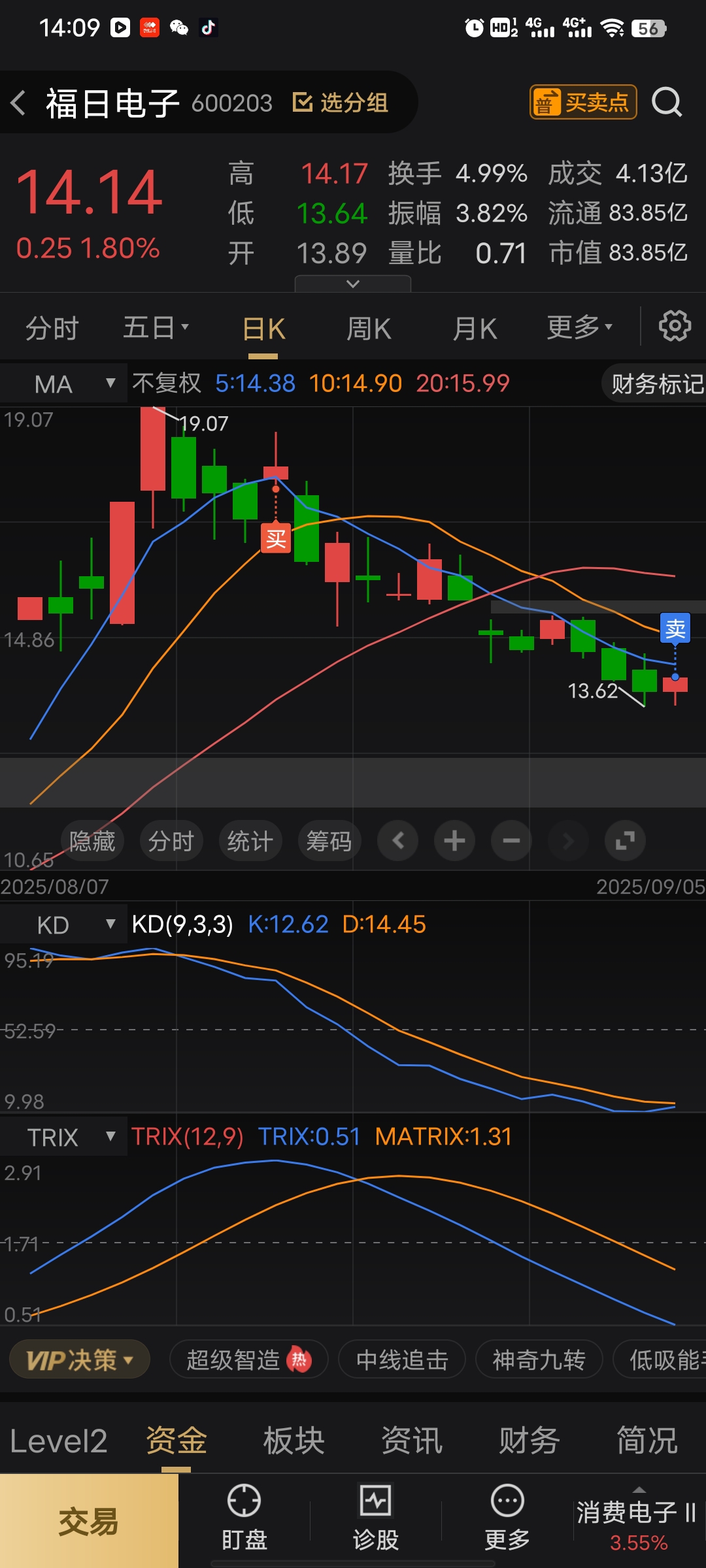Tap the 买卖点 buy-sell points badge
This screenshot has width=706, height=1568.
(583, 103)
